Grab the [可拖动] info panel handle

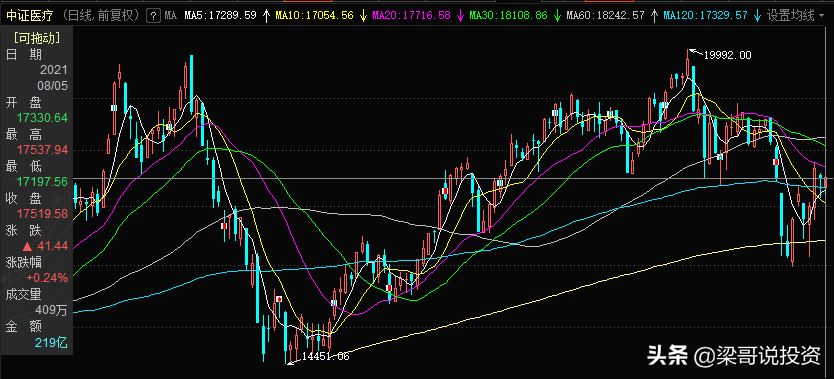(37, 38)
